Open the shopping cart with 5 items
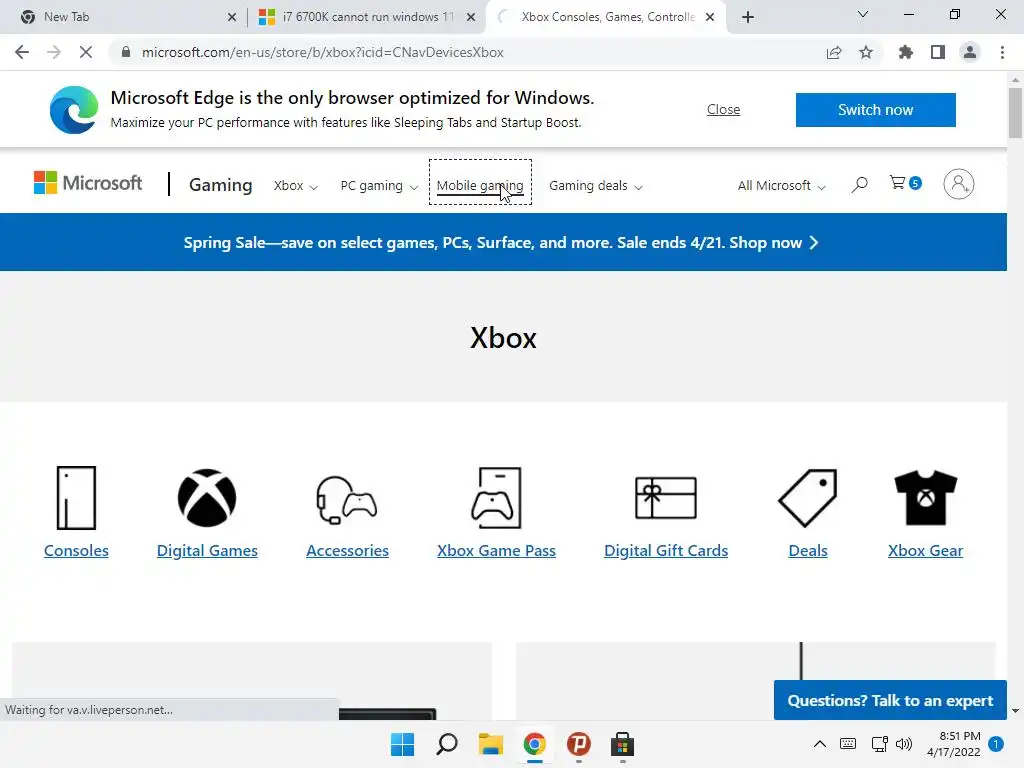 coord(905,184)
